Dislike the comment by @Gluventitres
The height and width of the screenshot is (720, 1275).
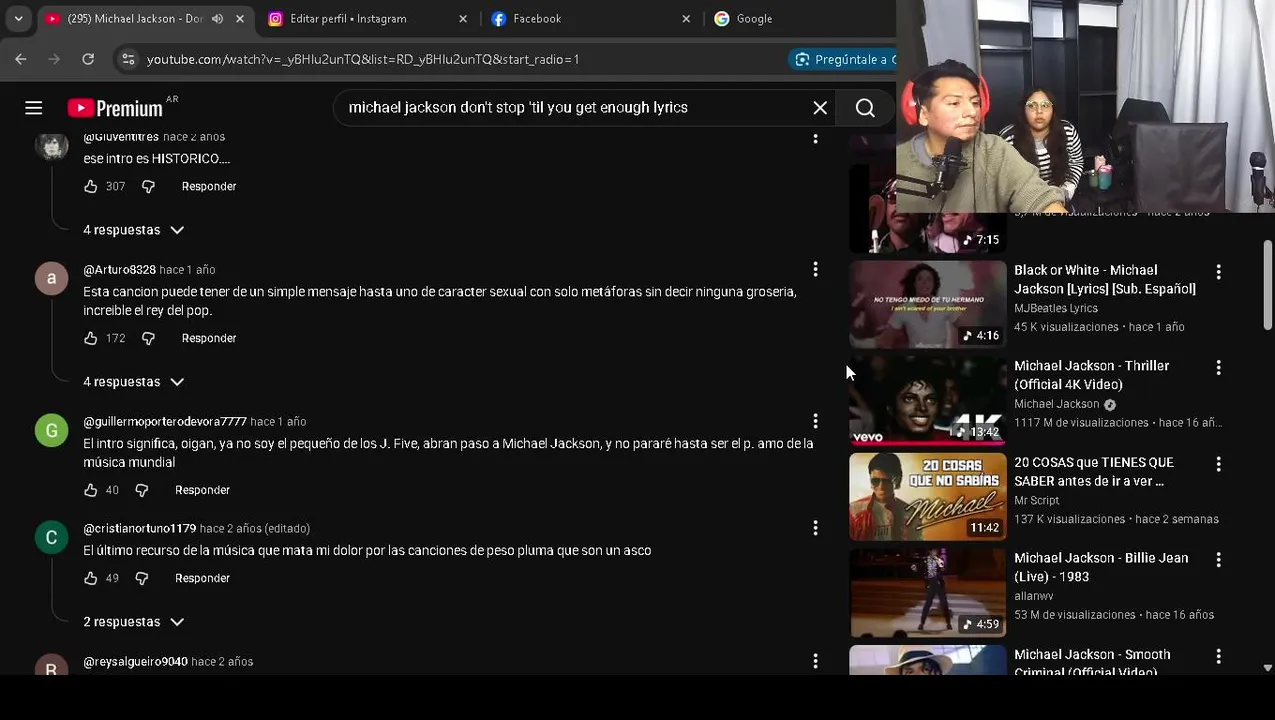(148, 186)
